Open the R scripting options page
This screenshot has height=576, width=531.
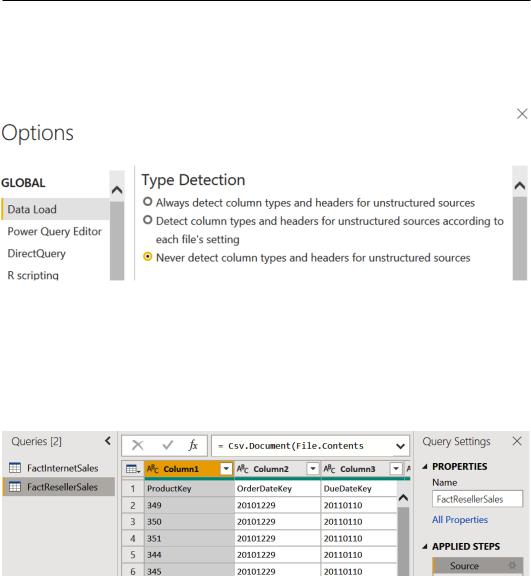(x=33, y=275)
